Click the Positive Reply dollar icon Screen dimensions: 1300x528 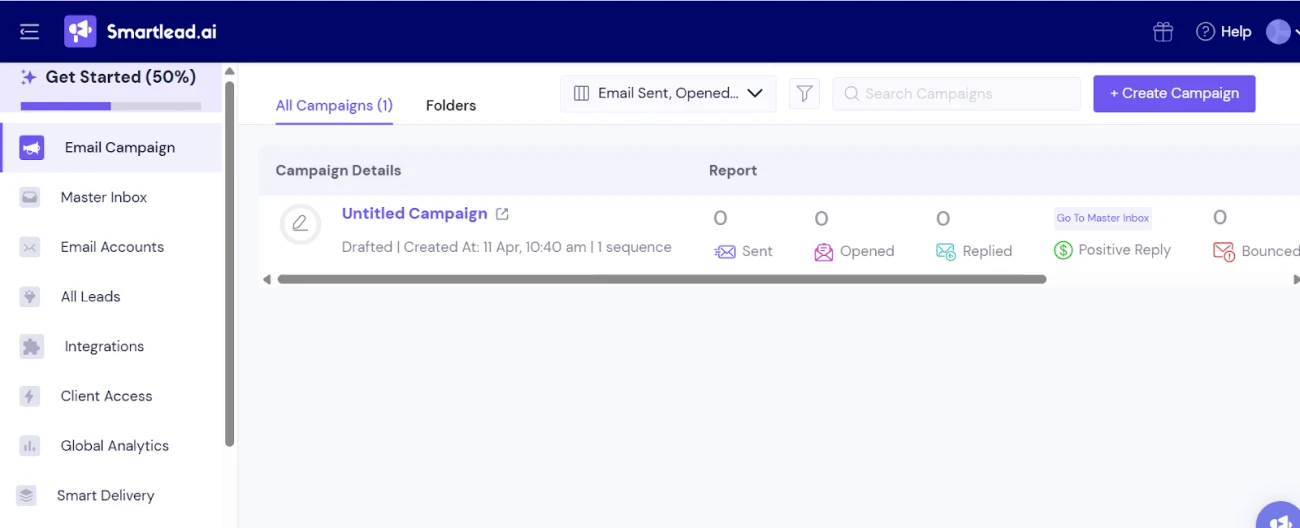pyautogui.click(x=1063, y=250)
